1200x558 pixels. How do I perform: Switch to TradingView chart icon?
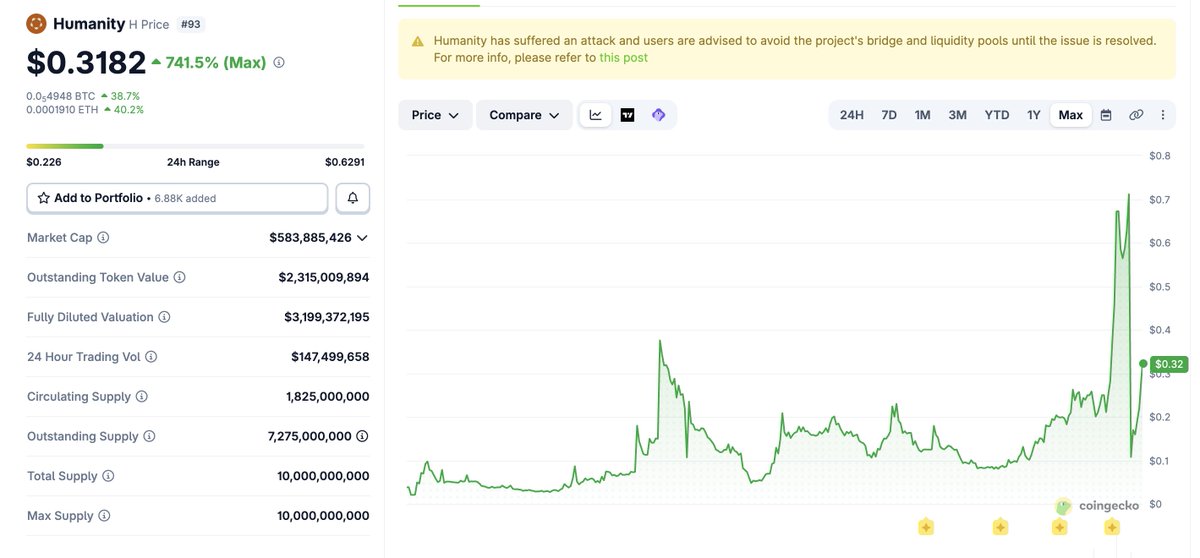[x=628, y=115]
